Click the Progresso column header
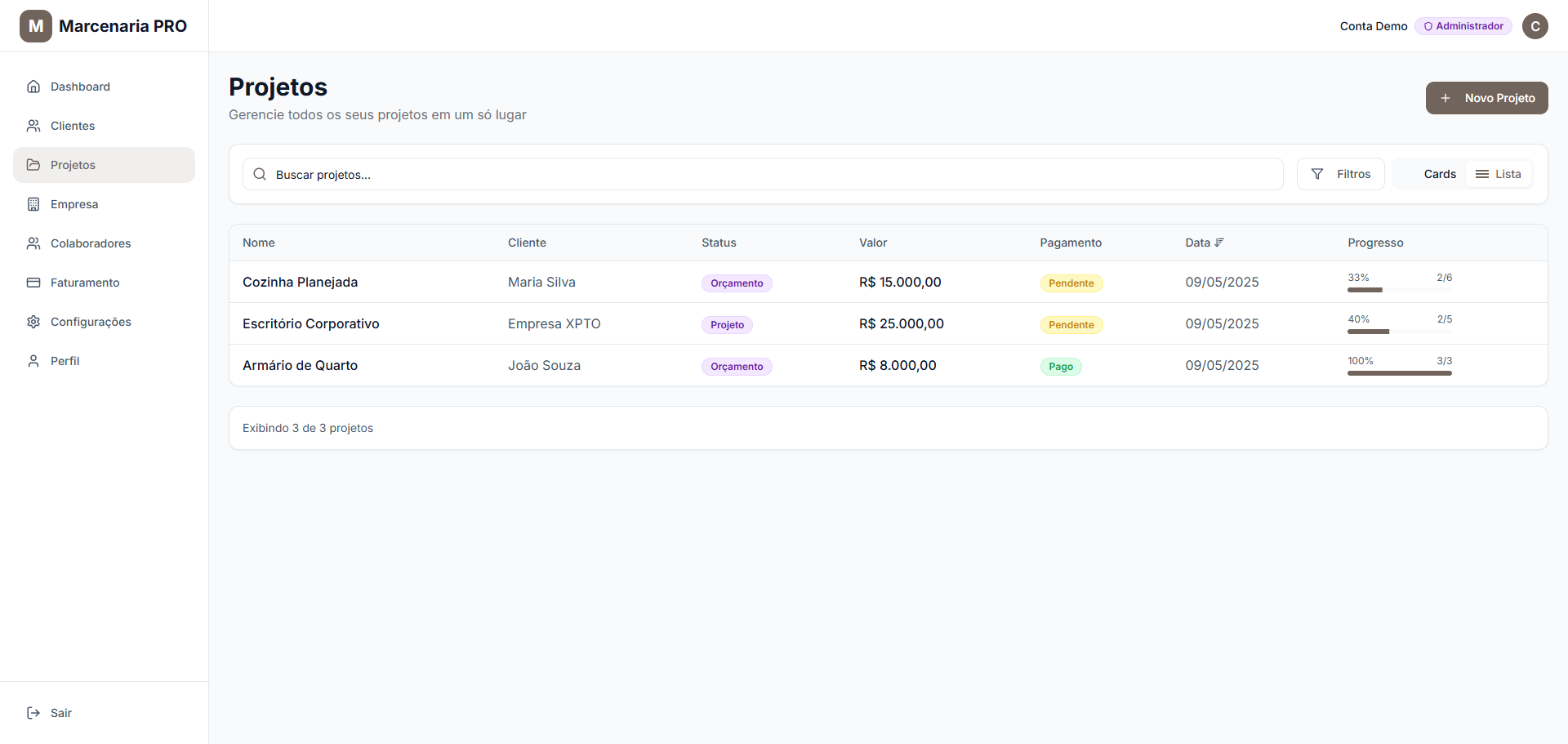The width and height of the screenshot is (1568, 744). (x=1375, y=243)
